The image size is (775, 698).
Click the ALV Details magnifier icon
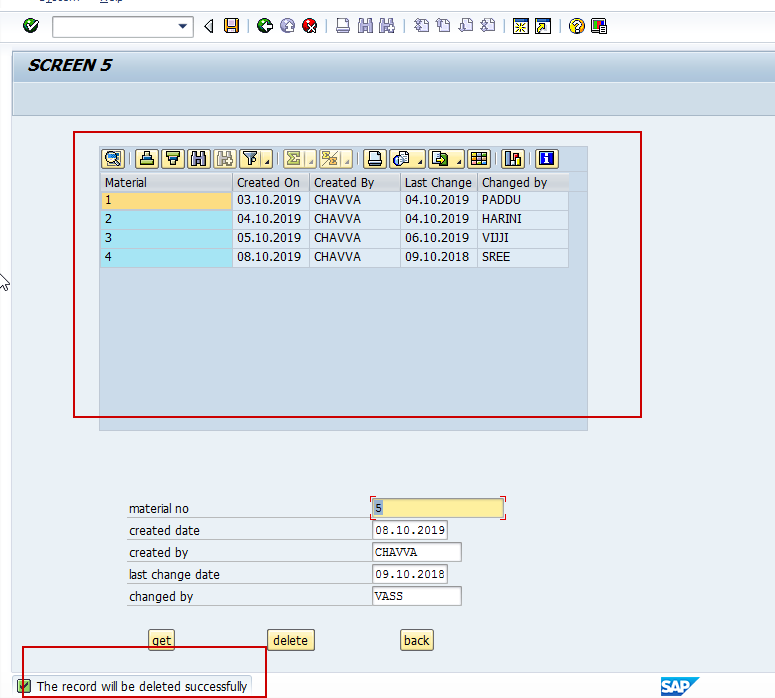pyautogui.click(x=113, y=159)
